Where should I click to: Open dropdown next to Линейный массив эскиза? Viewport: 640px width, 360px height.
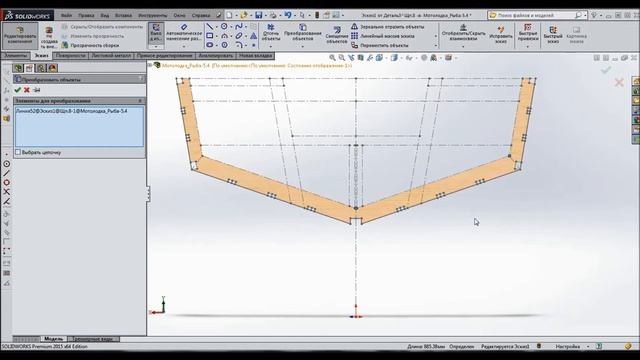coord(436,36)
